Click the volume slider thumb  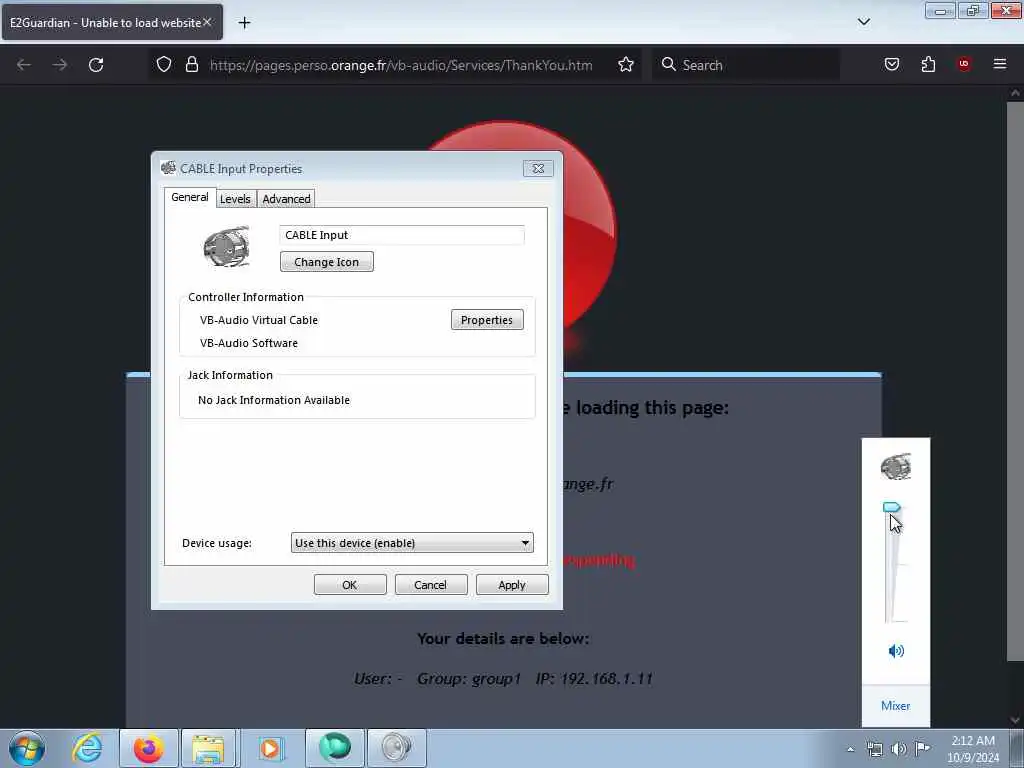pos(891,507)
